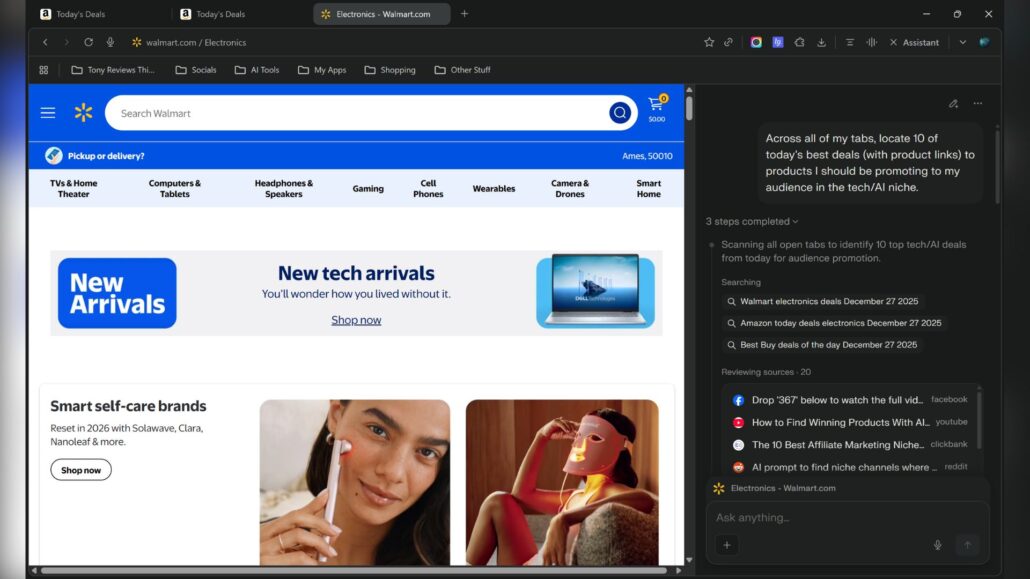1030x579 pixels.
Task: Open the Tony Reviews Thi... bookmark folder
Action: pos(113,70)
